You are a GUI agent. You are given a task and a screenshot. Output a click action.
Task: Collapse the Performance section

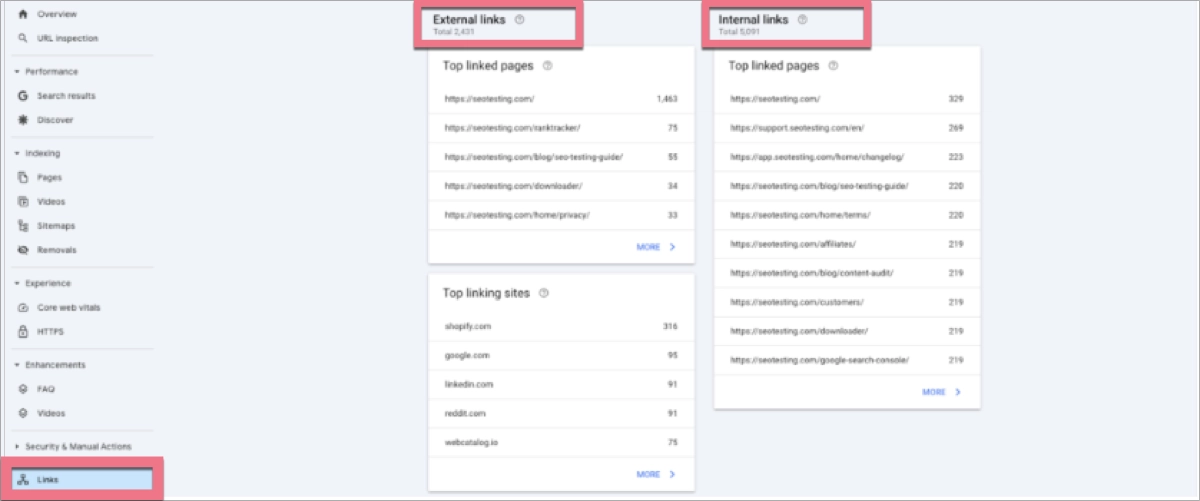(x=17, y=72)
